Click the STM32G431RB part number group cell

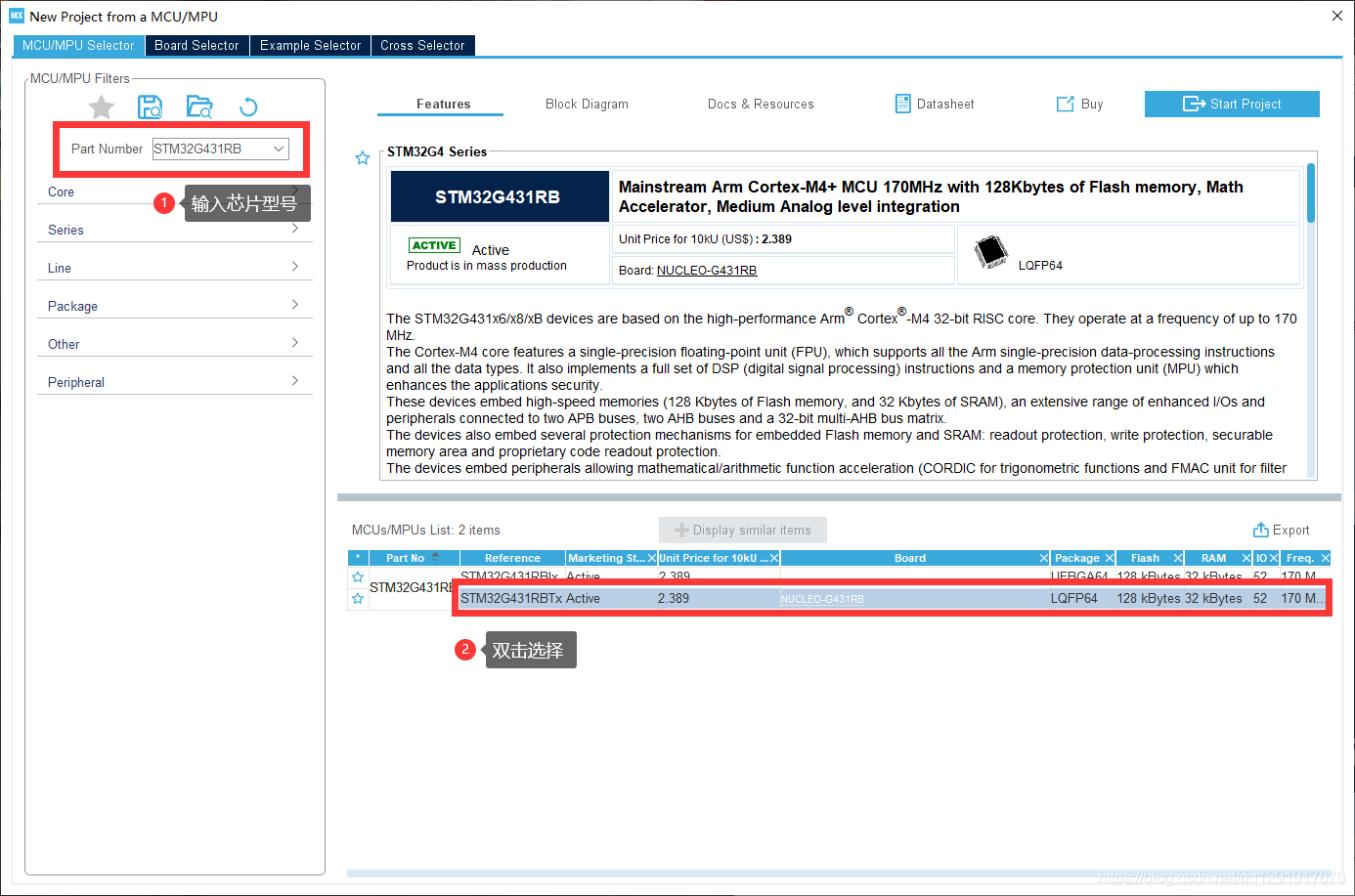(x=411, y=587)
